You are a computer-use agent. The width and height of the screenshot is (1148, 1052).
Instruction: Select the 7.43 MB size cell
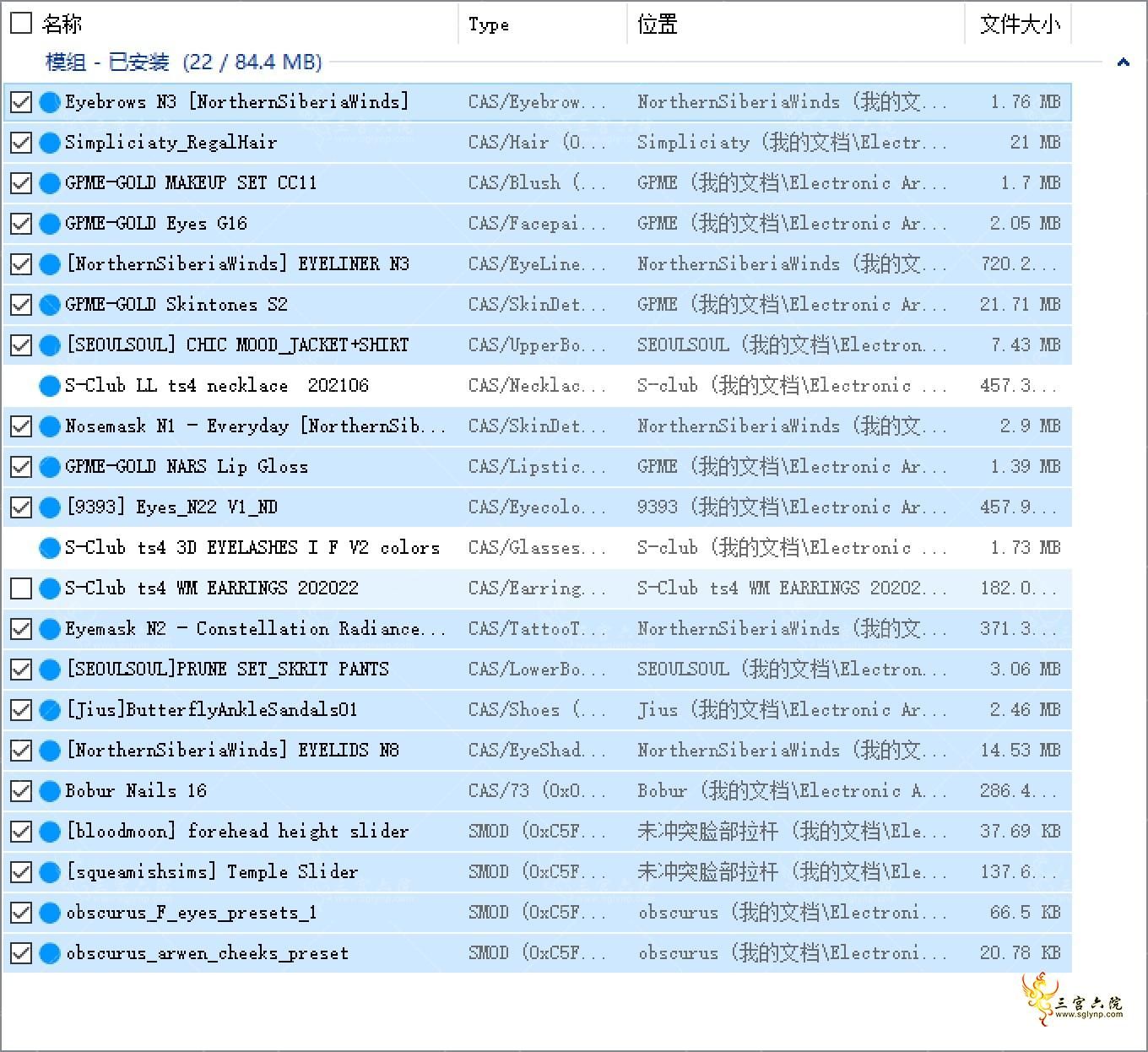tap(1025, 345)
